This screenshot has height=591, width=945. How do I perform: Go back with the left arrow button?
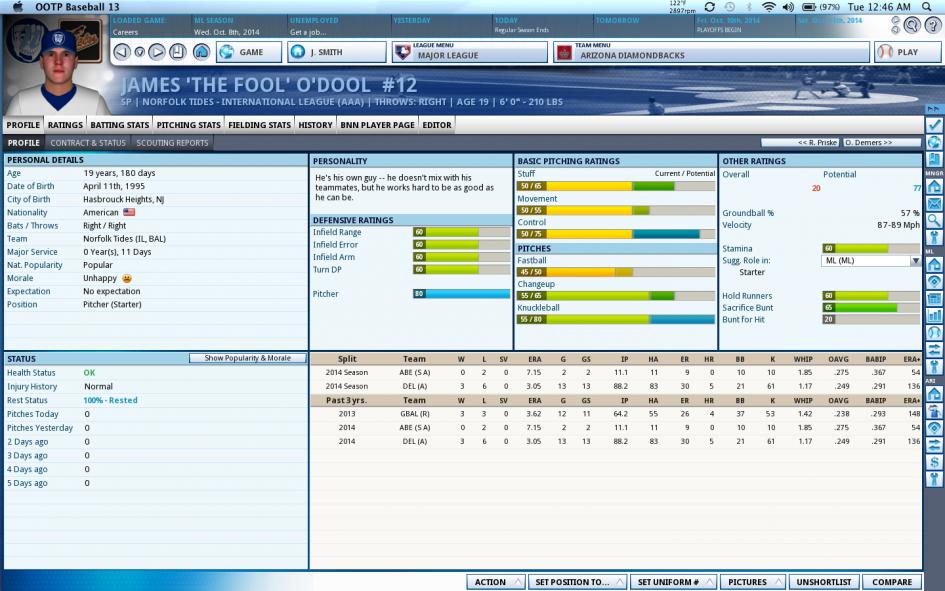[122, 52]
